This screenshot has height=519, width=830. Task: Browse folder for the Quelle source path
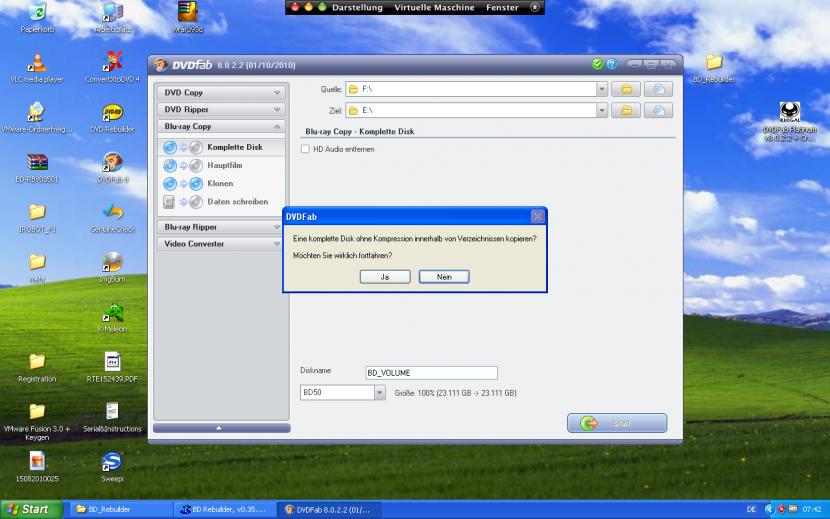pos(626,89)
